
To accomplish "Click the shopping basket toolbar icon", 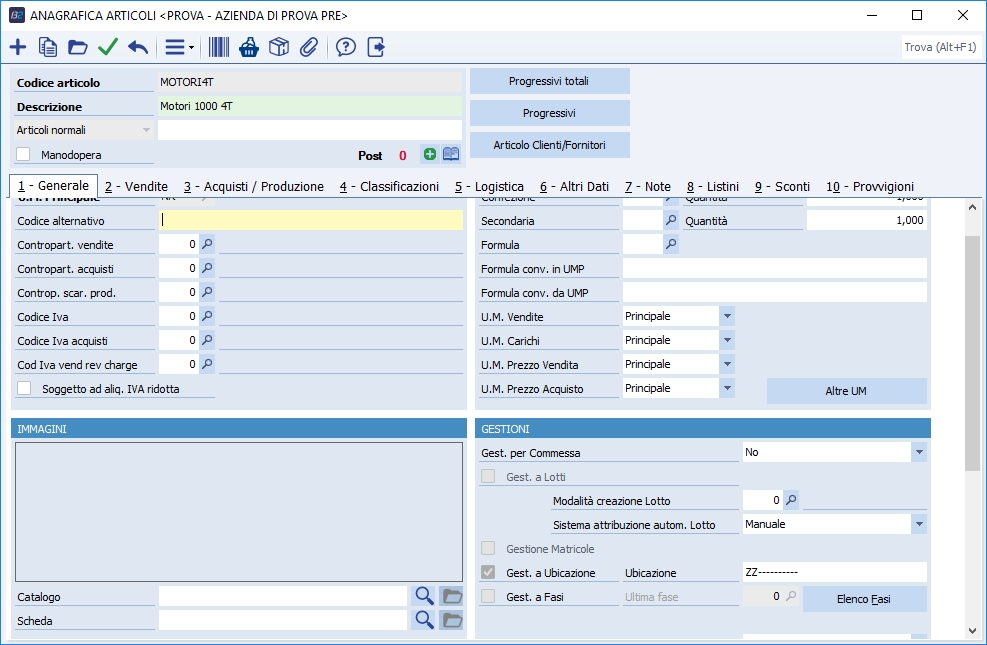I will 249,47.
